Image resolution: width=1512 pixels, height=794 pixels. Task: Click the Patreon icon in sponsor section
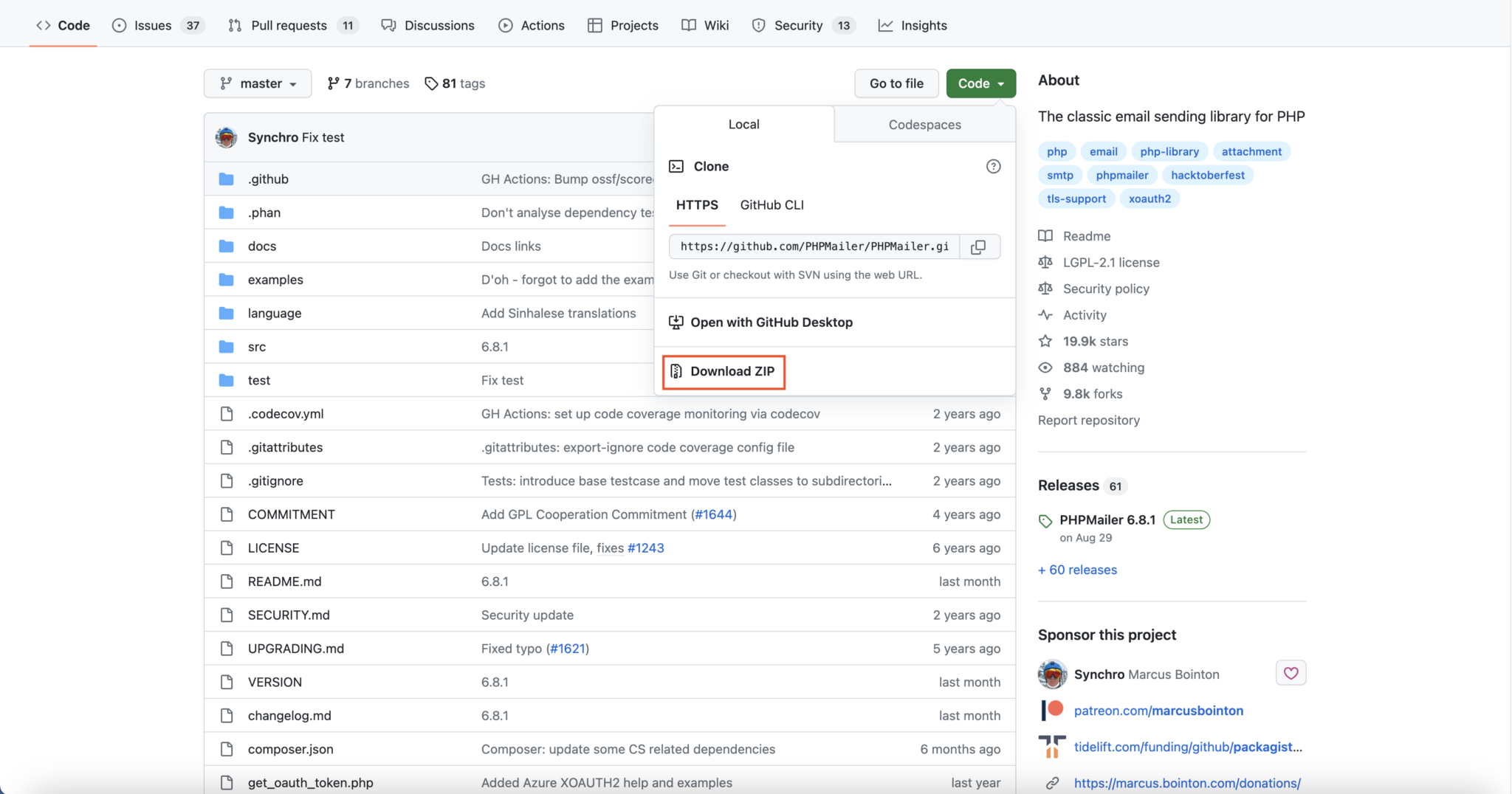tap(1051, 709)
